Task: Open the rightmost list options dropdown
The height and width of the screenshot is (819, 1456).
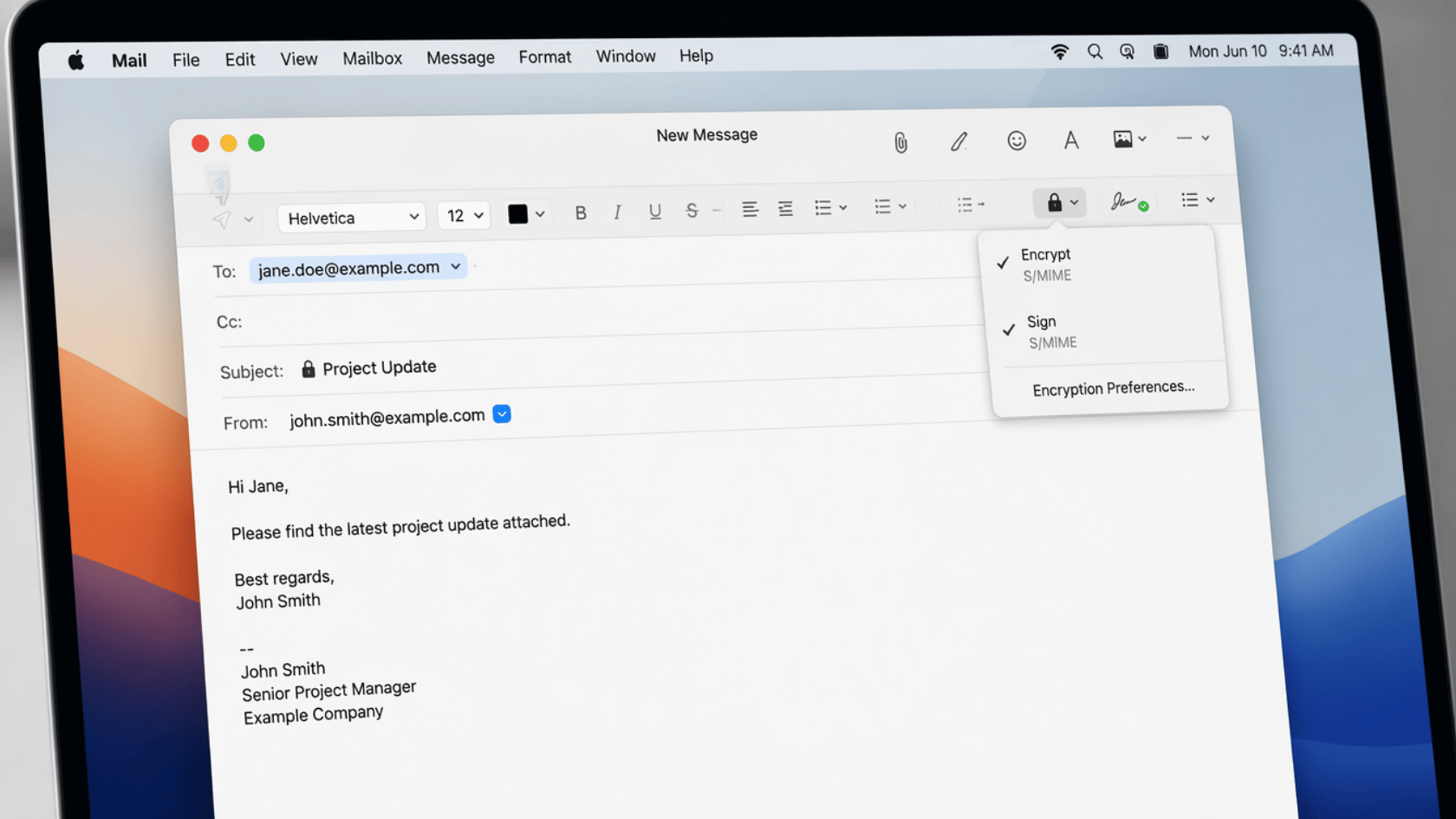Action: [x=1198, y=200]
